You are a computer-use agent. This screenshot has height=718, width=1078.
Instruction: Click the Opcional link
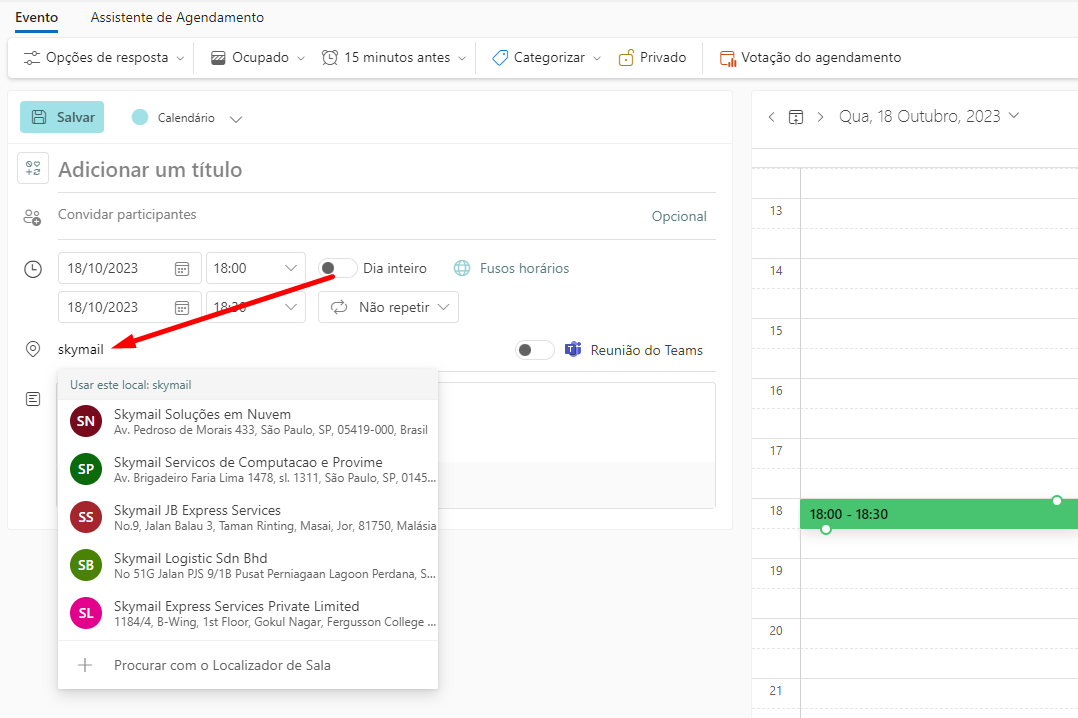(x=679, y=216)
